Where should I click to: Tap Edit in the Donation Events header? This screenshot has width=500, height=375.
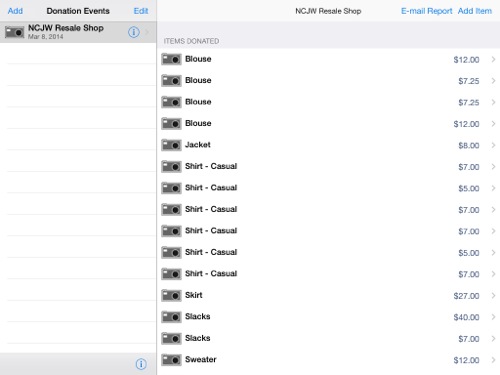pyautogui.click(x=141, y=11)
